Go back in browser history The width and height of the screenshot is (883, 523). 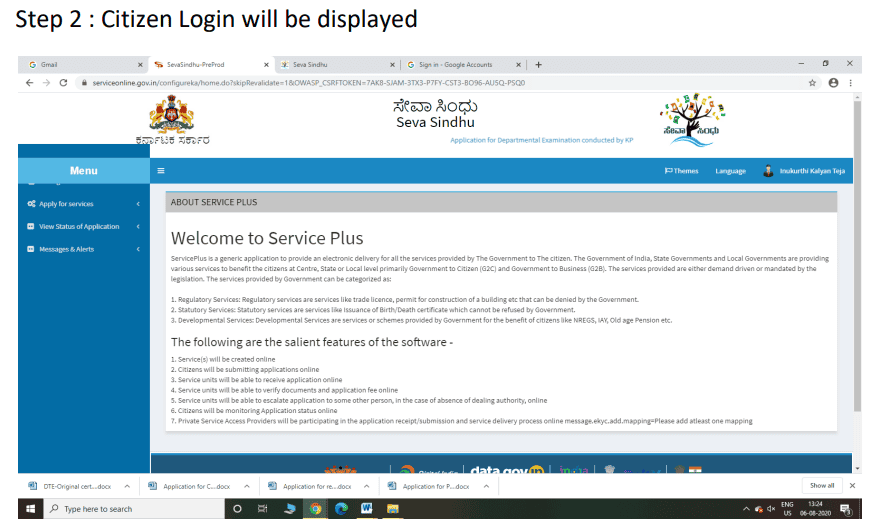tap(29, 83)
